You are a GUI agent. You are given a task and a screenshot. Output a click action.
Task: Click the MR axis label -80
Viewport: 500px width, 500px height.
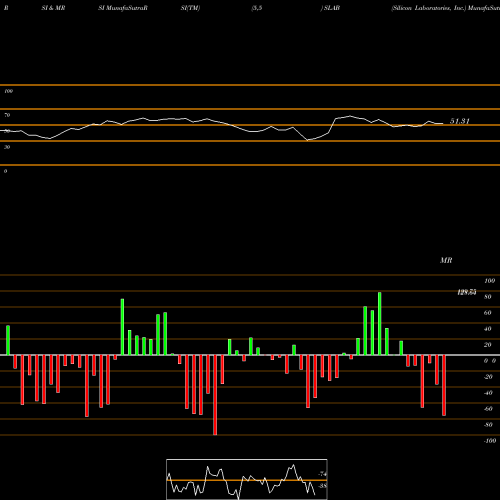[x=488, y=425]
